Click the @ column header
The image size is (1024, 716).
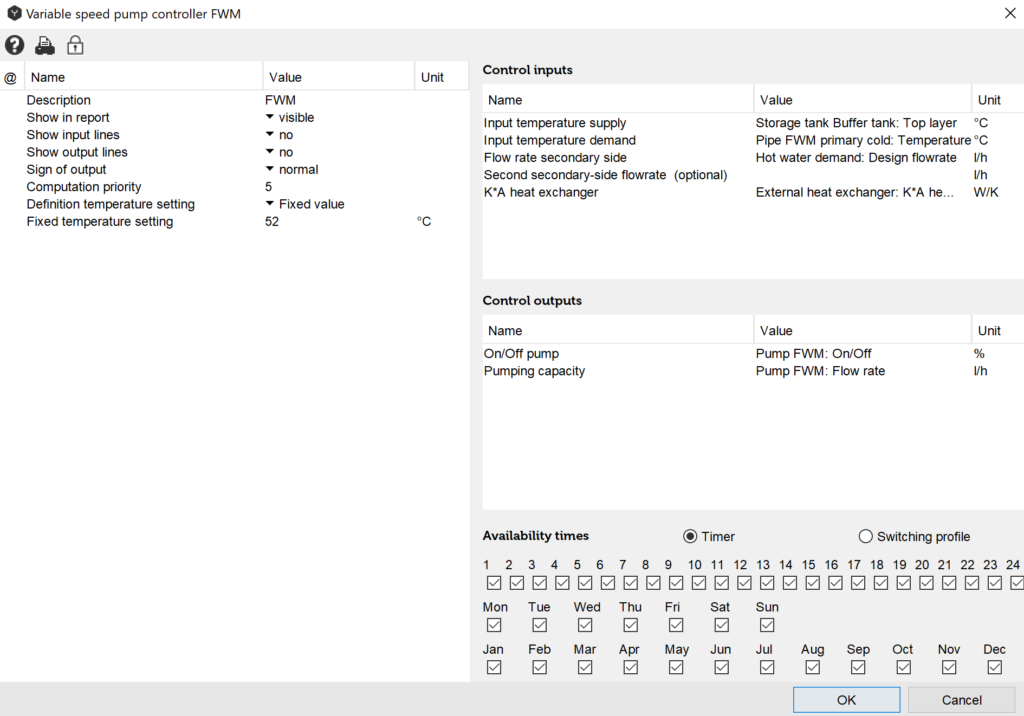click(11, 77)
